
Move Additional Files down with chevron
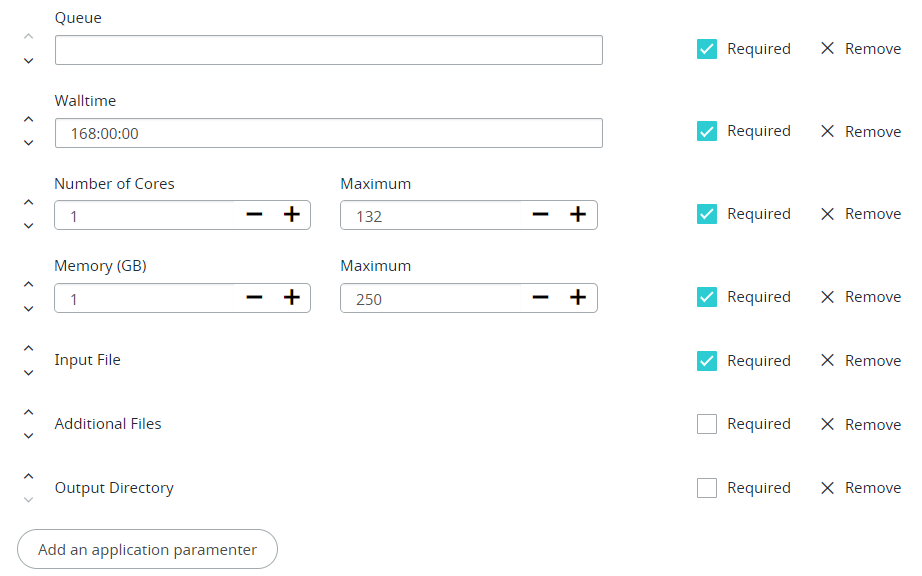tap(28, 436)
